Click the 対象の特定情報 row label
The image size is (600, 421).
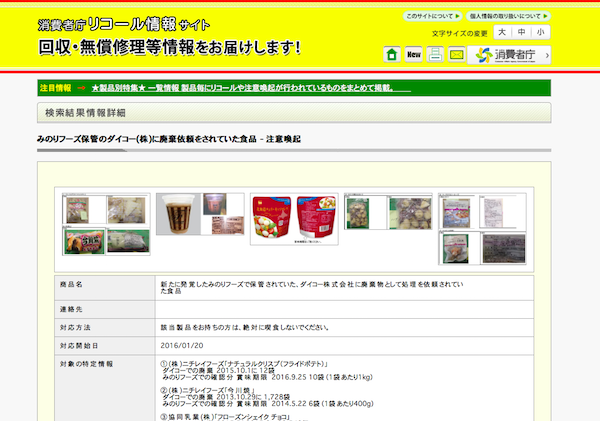86,364
